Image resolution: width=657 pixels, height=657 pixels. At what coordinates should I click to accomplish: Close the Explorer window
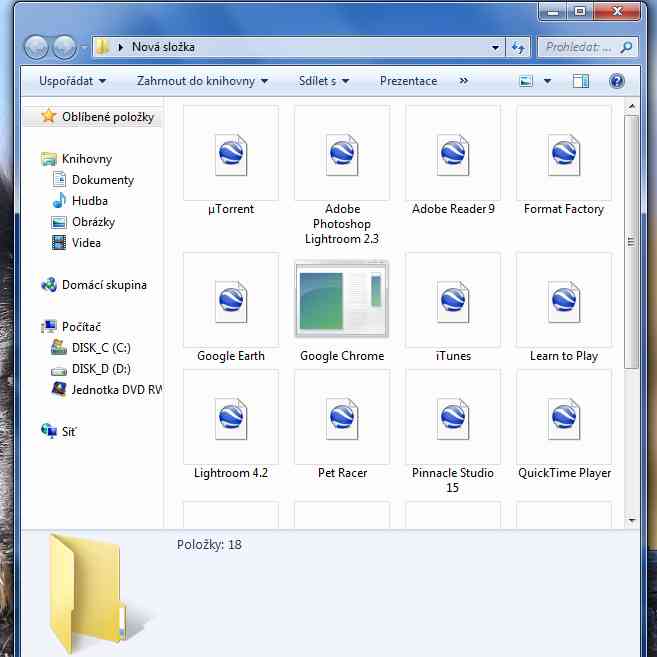click(x=617, y=12)
